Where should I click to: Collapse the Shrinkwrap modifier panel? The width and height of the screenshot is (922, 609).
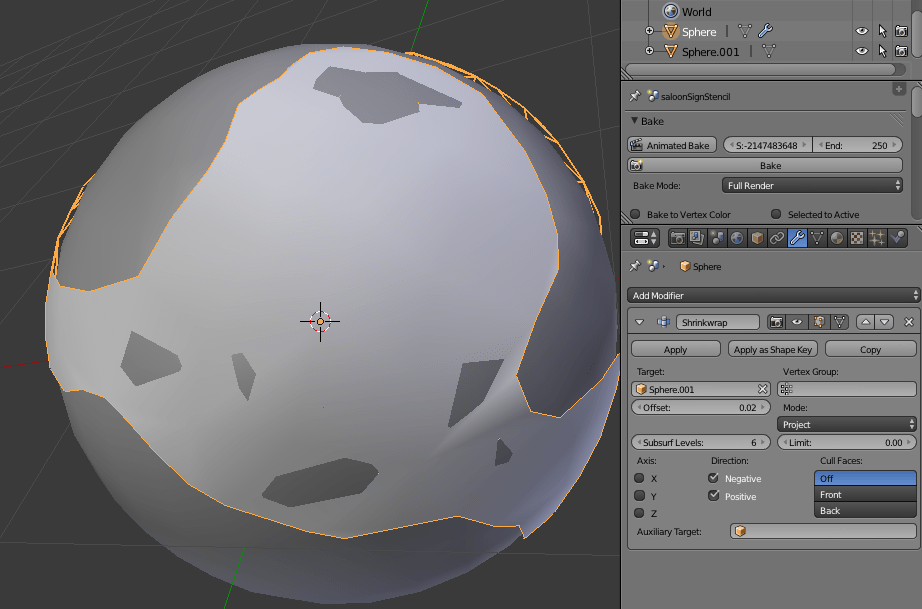click(639, 322)
